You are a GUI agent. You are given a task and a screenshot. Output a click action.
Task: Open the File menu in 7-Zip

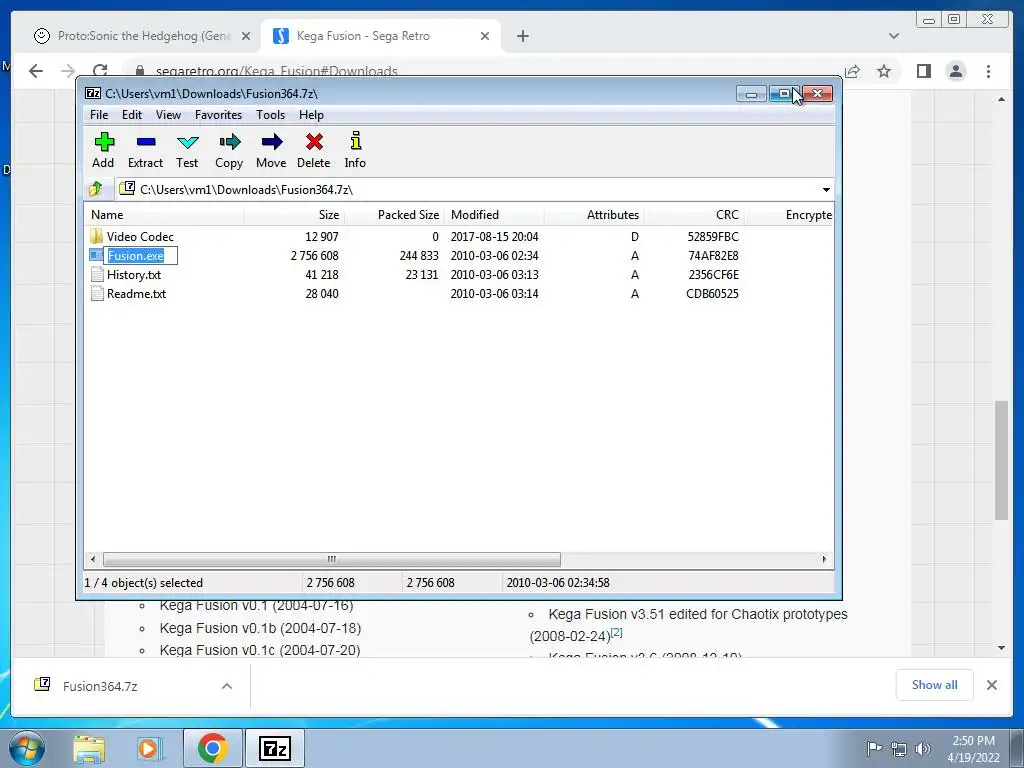click(x=99, y=115)
